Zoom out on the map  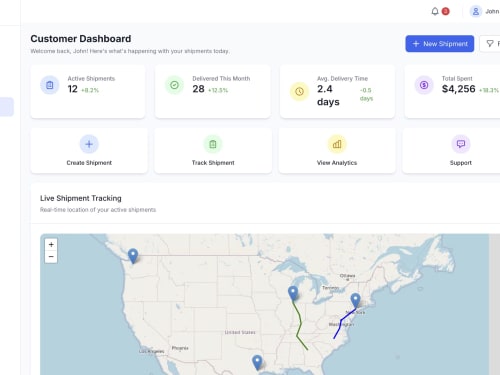pyautogui.click(x=51, y=257)
